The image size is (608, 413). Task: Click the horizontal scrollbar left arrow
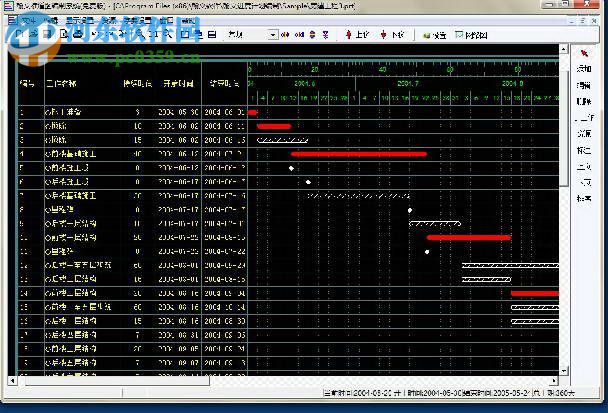click(13, 380)
